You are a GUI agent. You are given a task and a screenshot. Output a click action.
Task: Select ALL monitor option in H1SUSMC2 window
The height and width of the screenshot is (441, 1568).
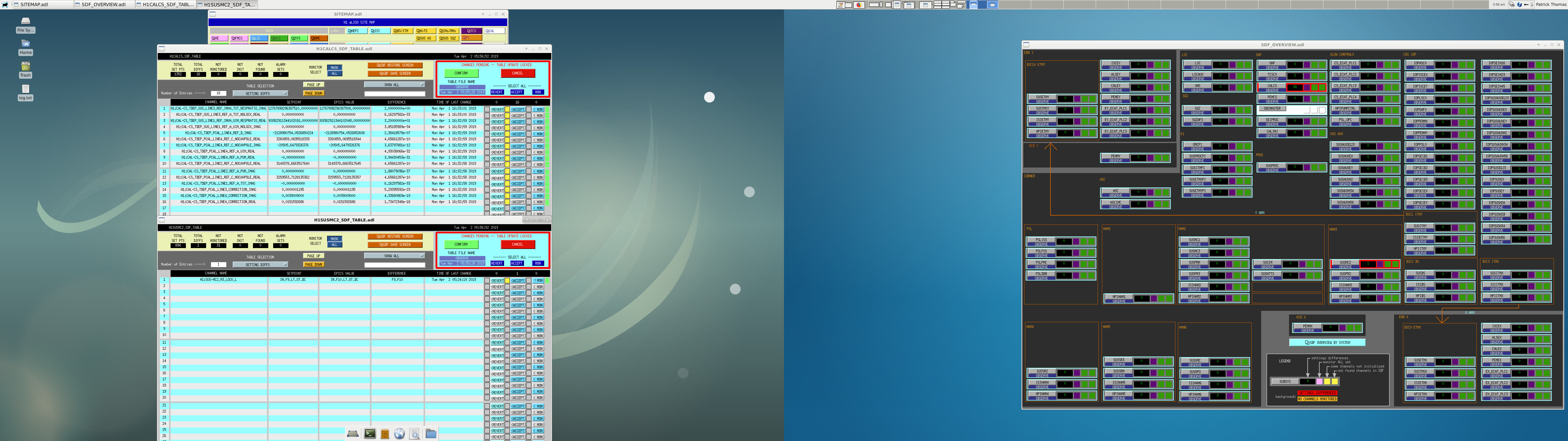tap(334, 245)
